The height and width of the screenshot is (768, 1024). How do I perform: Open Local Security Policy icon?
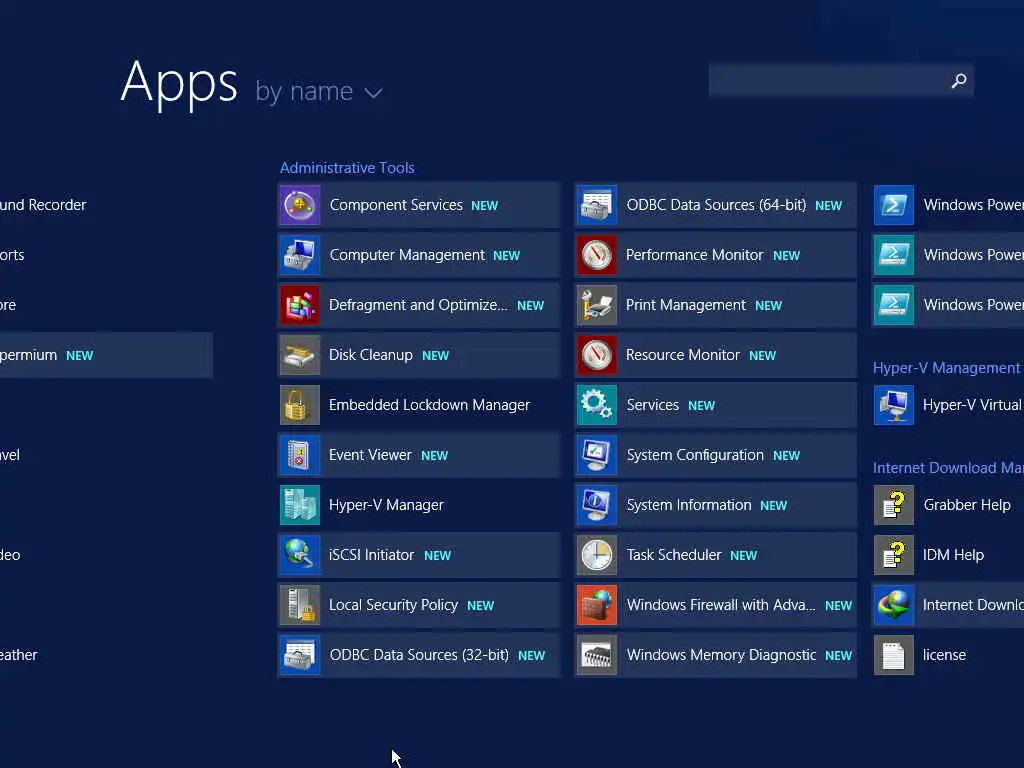click(300, 605)
